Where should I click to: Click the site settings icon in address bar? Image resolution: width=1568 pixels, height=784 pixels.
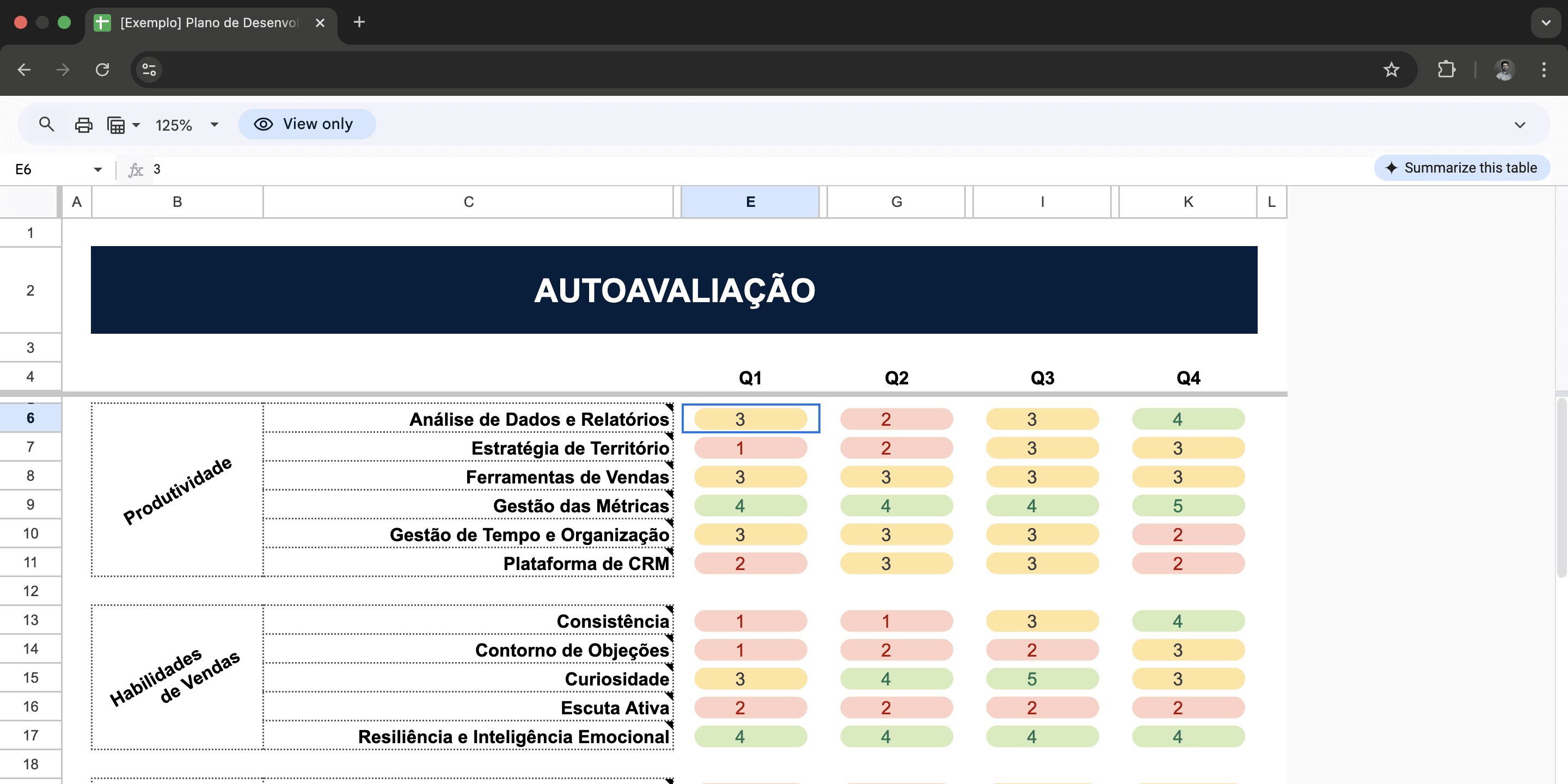point(149,69)
